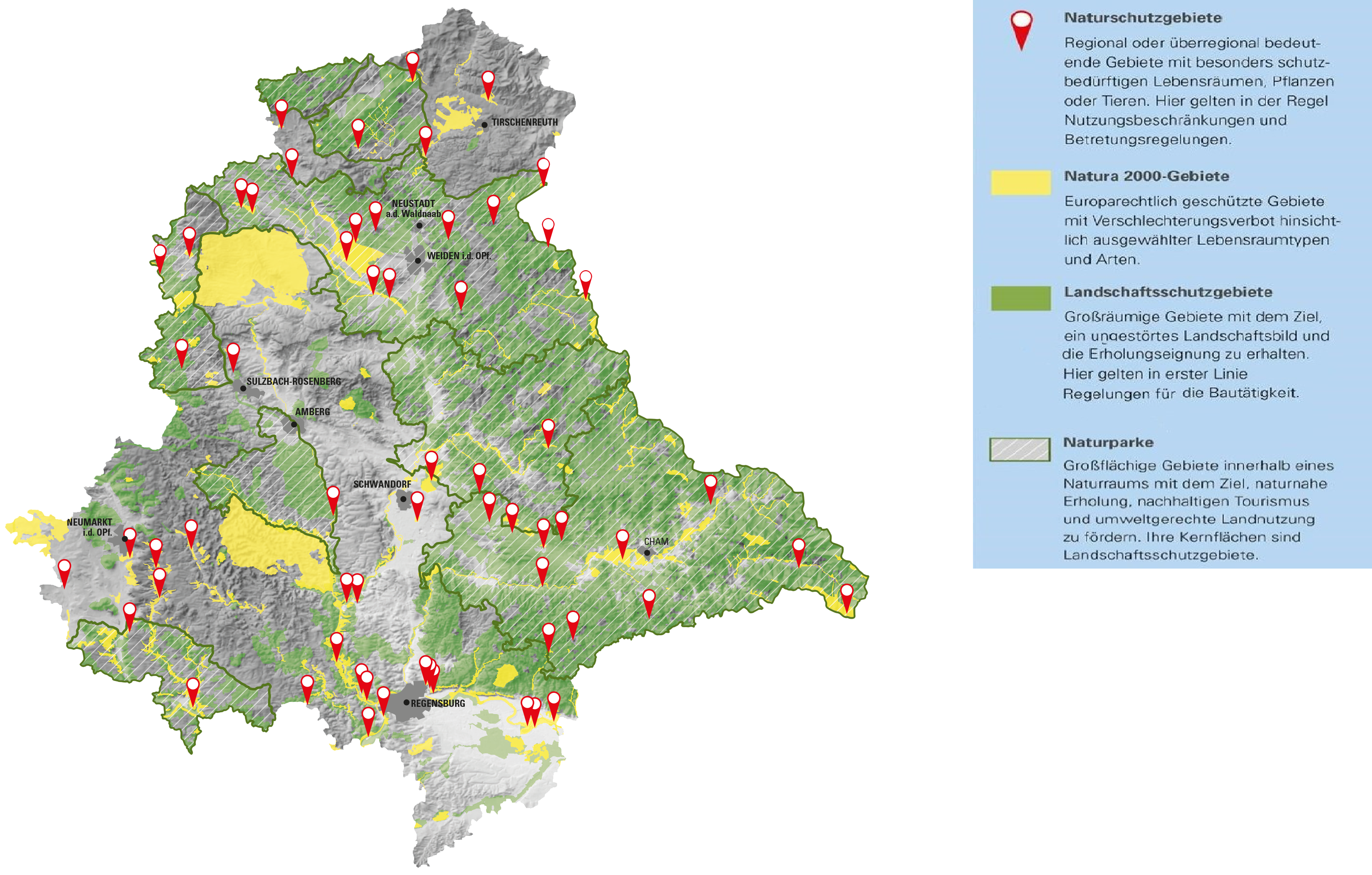Click the black dot marking Cham
Viewport: 1372px width, 875px height.
coord(647,553)
